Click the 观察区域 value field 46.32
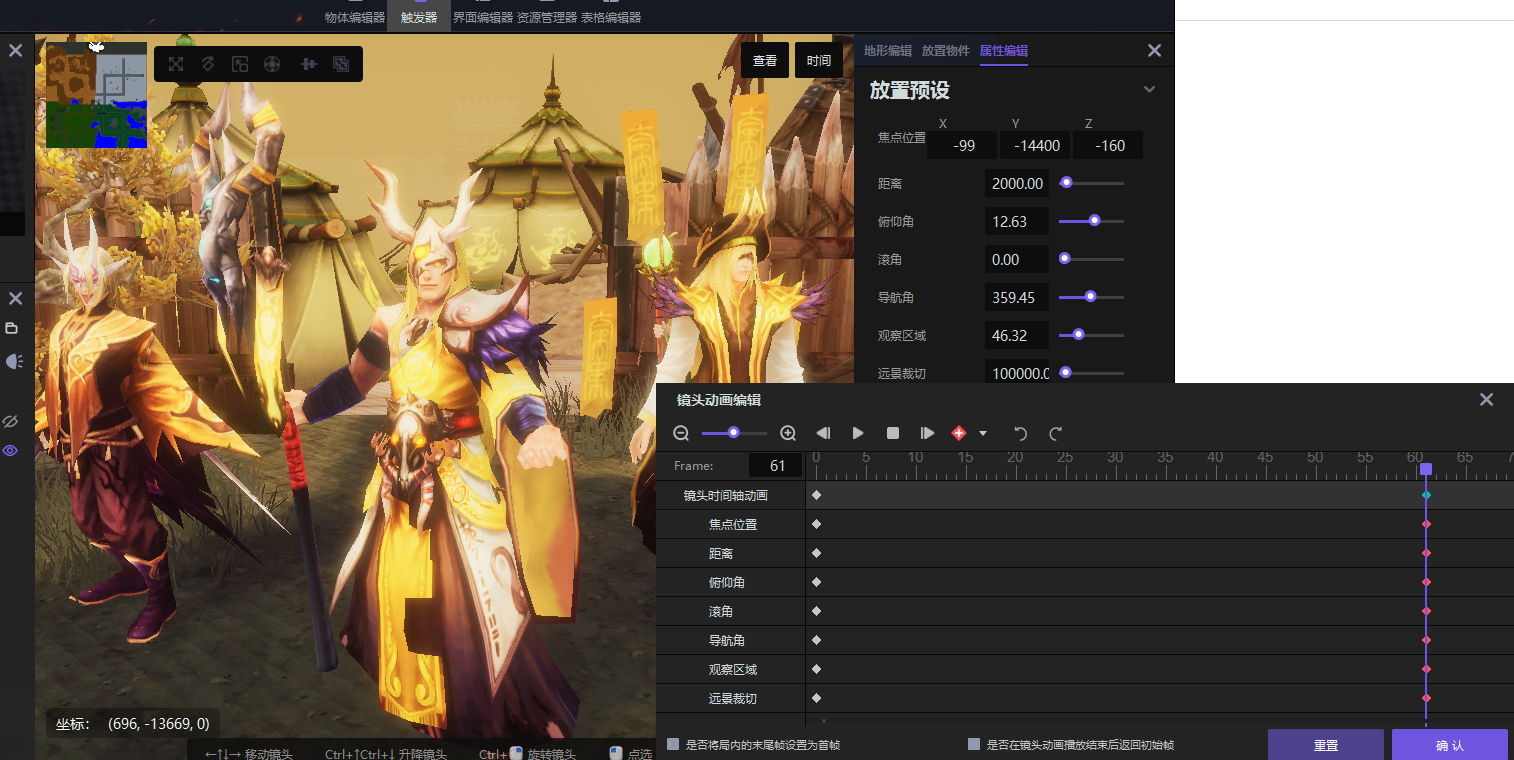Viewport: 1514px width, 760px height. click(1017, 336)
